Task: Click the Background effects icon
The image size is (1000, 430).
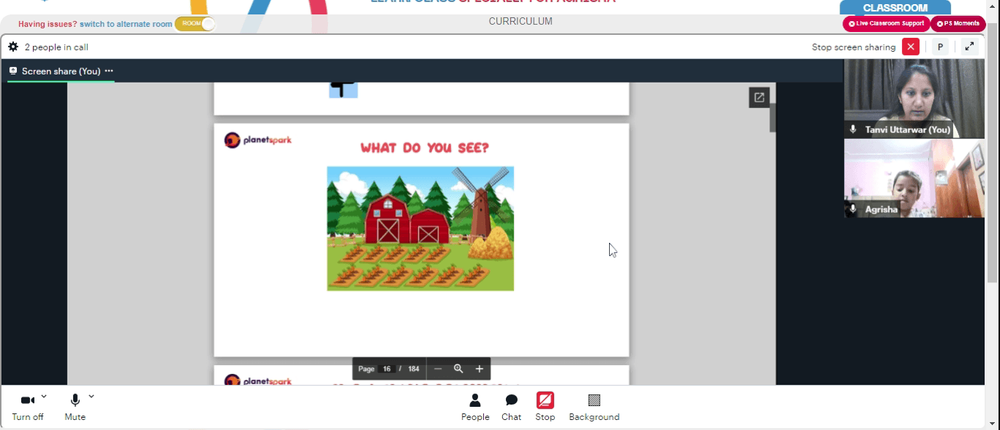Action: pos(594,406)
